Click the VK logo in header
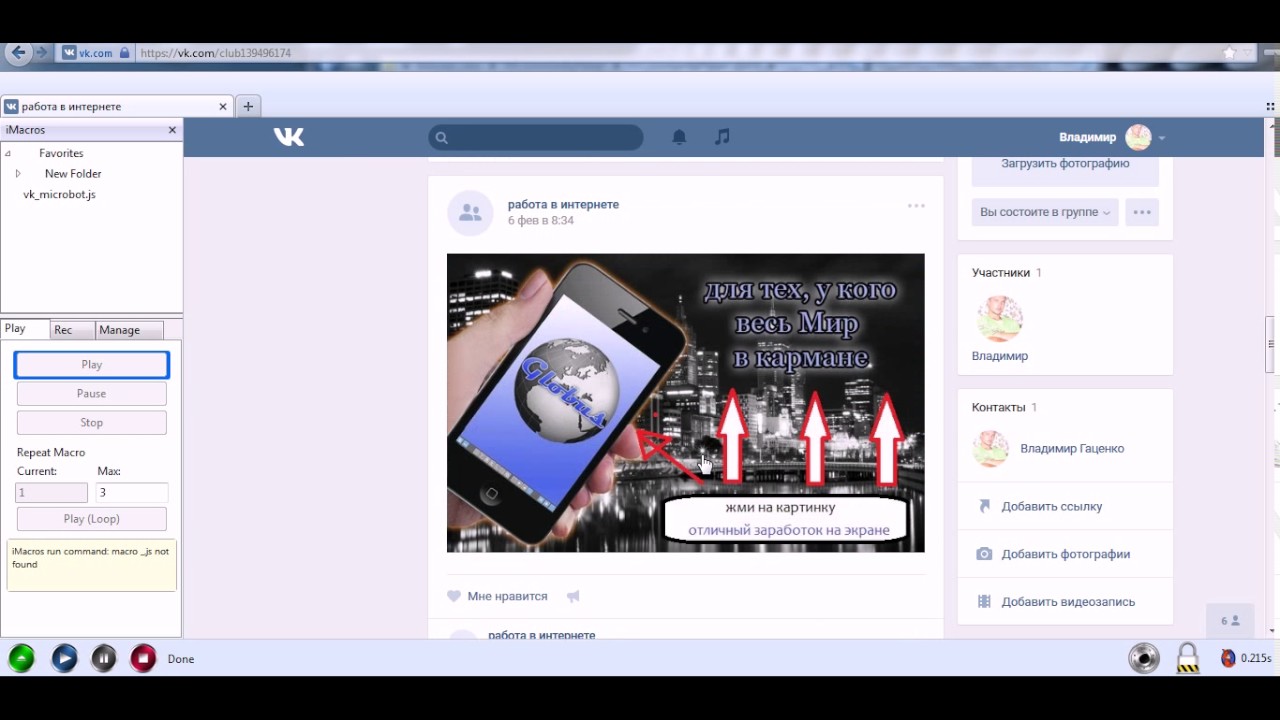 (x=289, y=137)
